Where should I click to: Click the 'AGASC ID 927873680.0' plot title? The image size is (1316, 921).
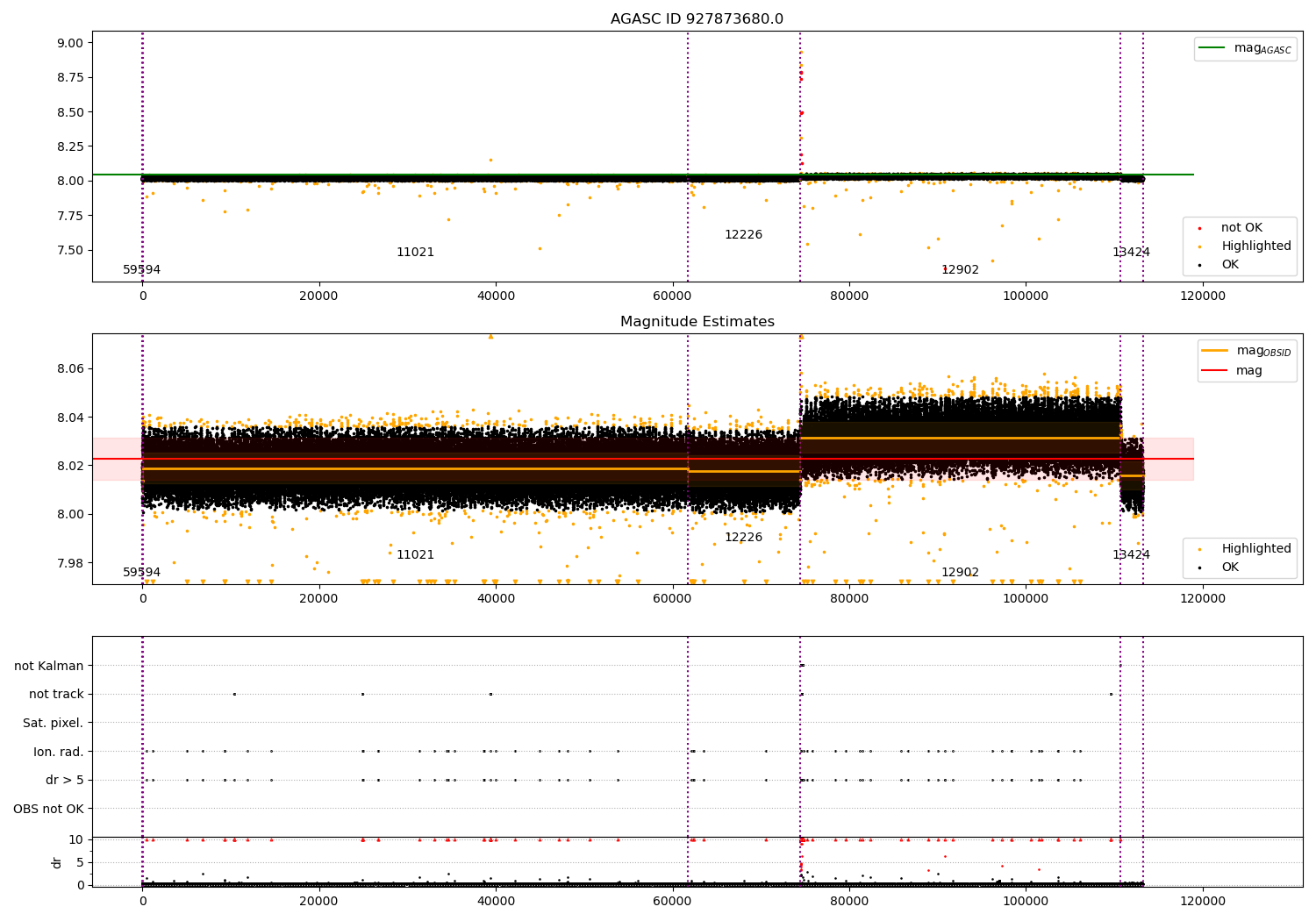click(697, 19)
